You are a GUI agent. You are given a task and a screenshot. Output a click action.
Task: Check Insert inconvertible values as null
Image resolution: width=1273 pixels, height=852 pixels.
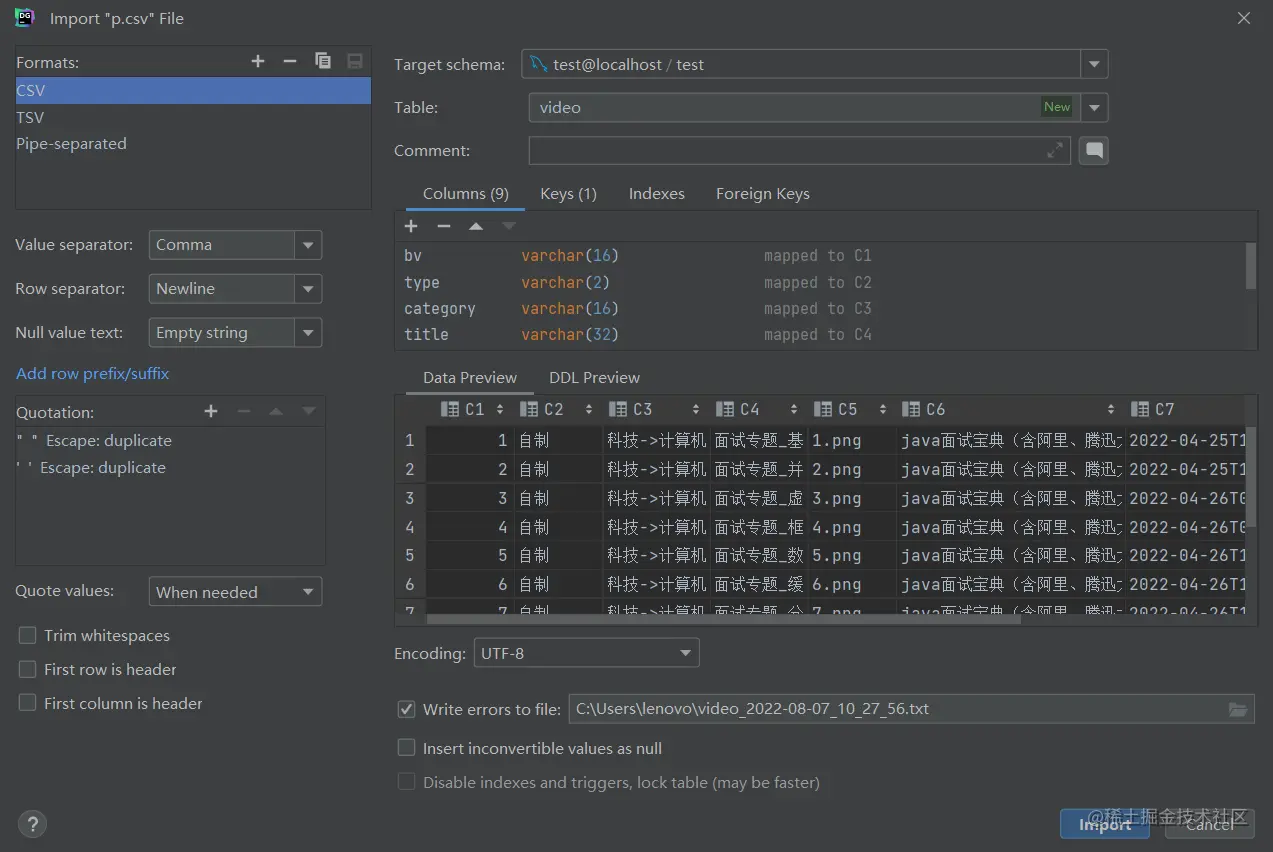[x=407, y=748]
